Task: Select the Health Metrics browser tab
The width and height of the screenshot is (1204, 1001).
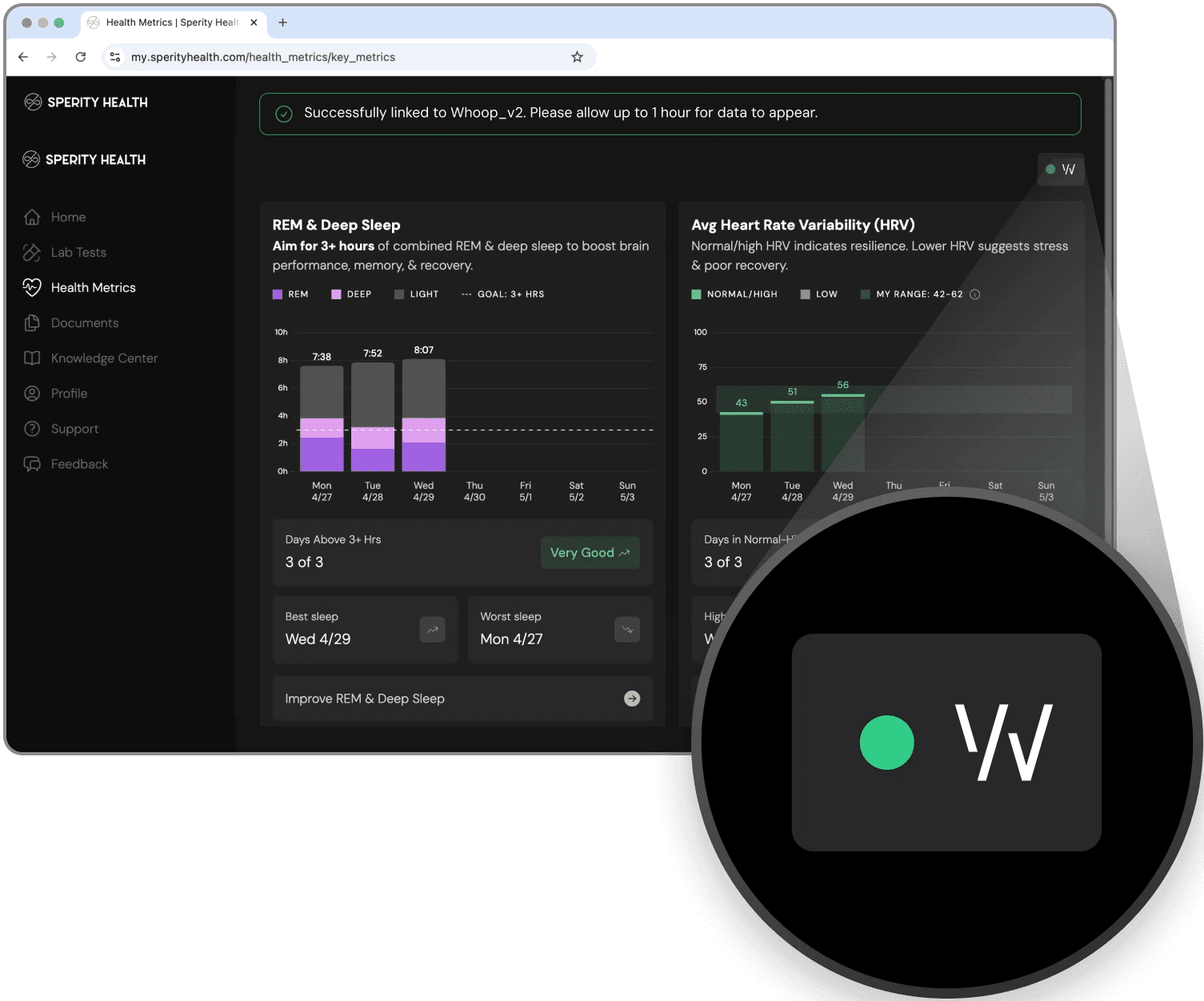Action: [x=172, y=22]
